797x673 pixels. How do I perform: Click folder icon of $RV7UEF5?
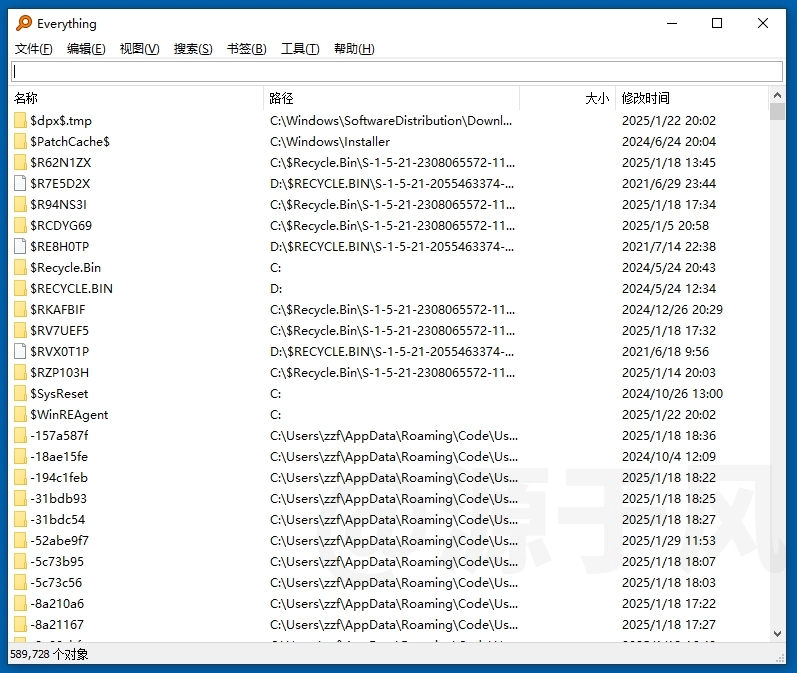[x=20, y=331]
